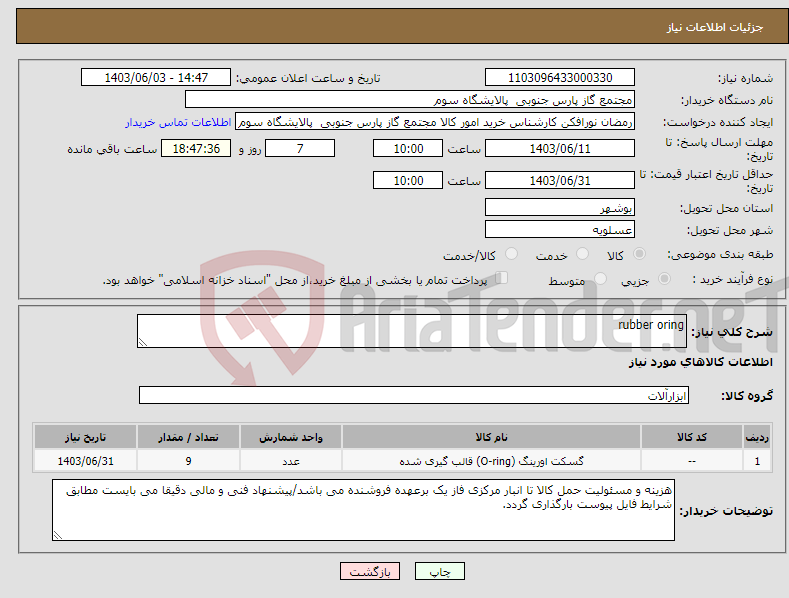Screen dimensions: 789x598
Task: Click the buyer notes textarea
Action: point(363,510)
